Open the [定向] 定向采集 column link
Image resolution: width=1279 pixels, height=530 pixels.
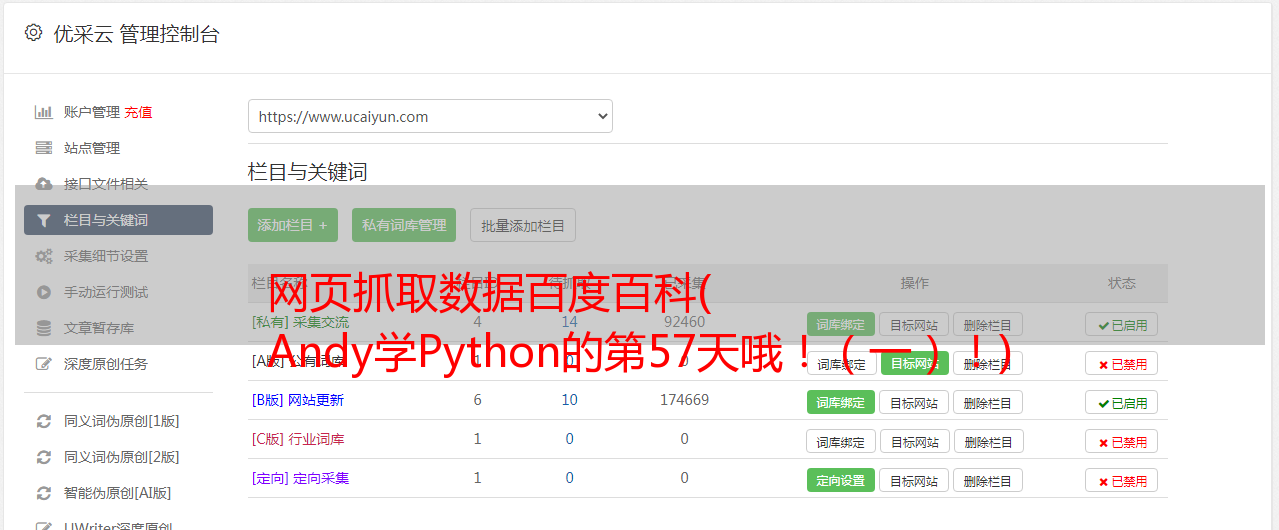point(300,478)
